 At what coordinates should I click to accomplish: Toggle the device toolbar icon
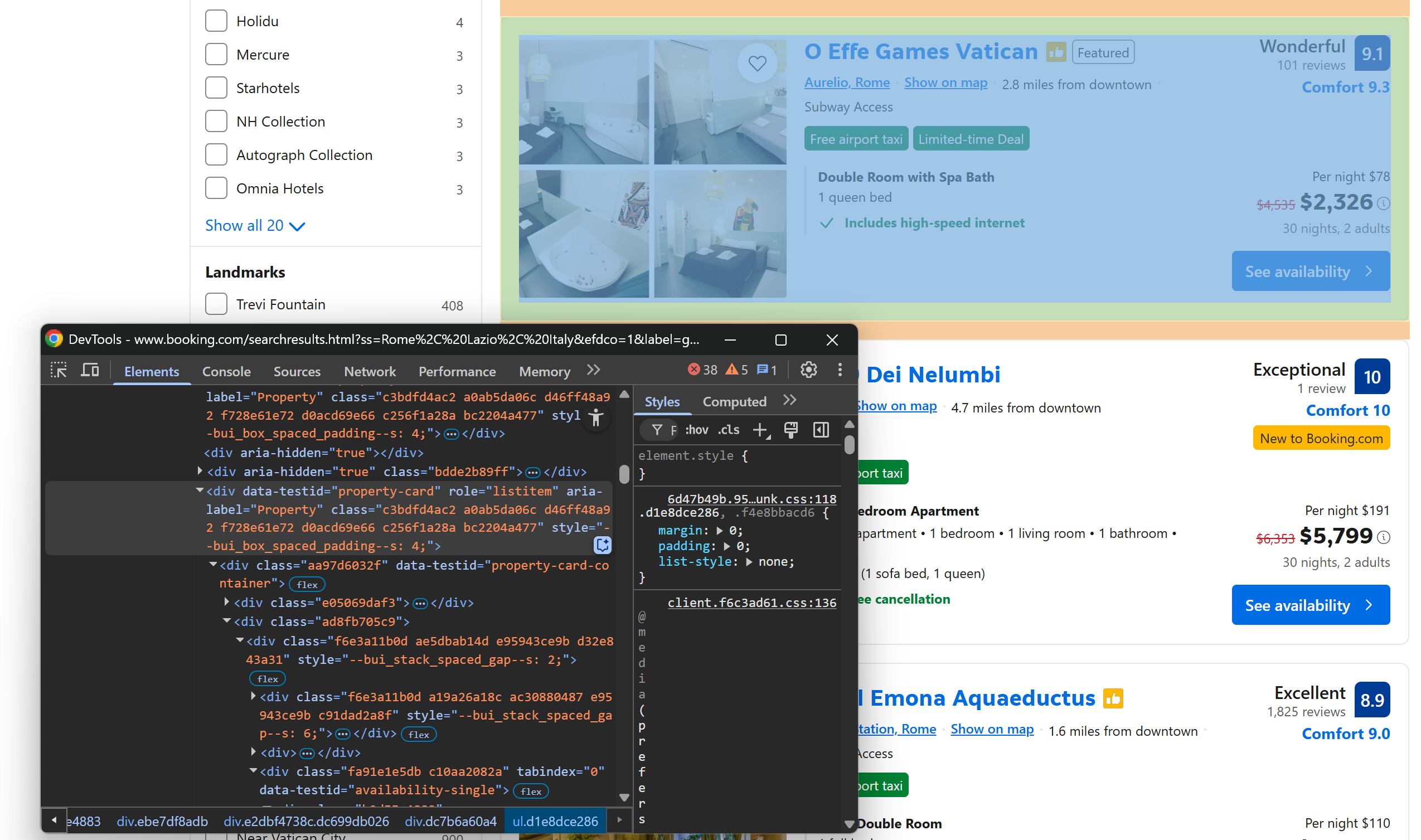tap(89, 371)
